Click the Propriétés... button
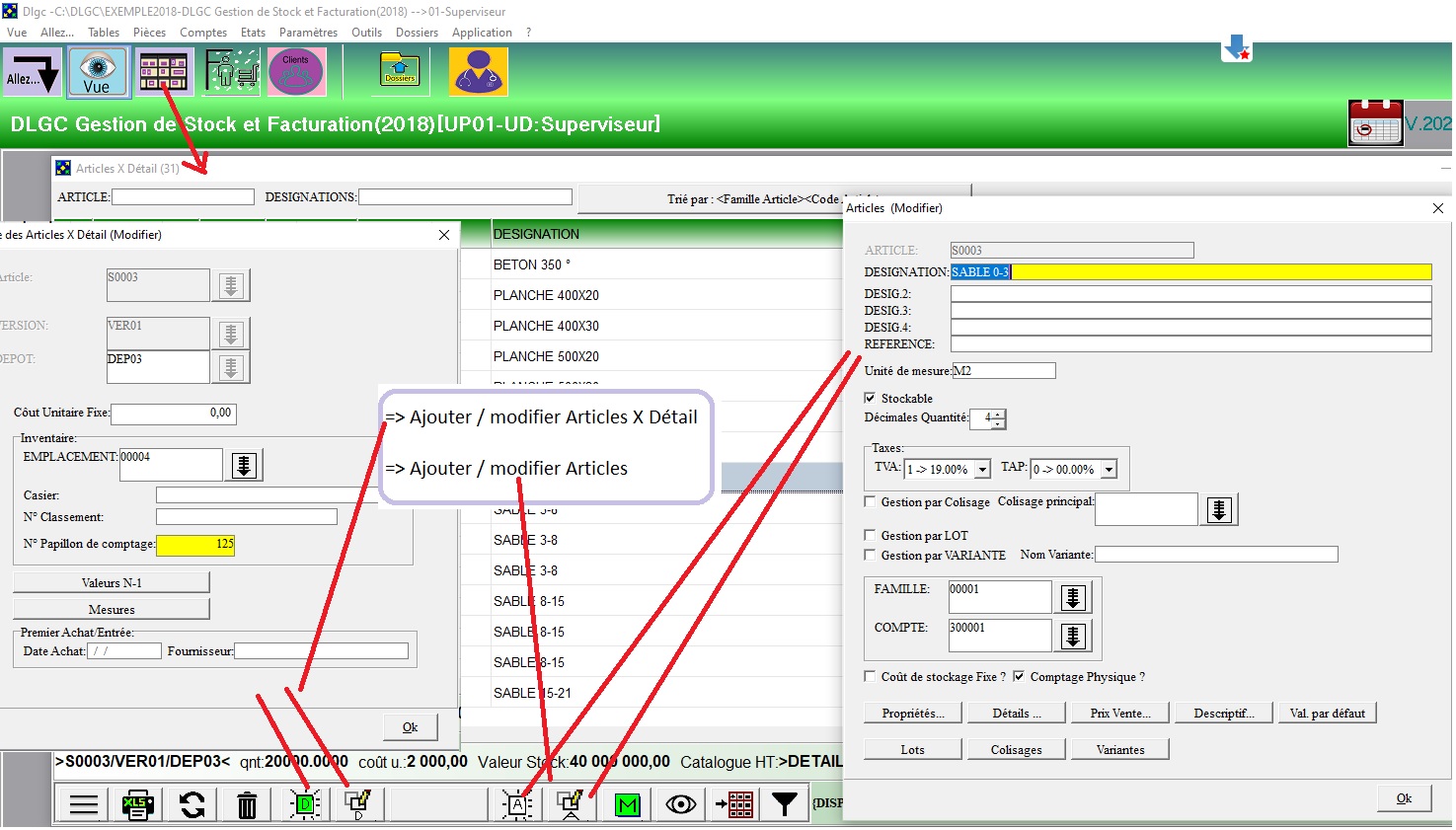 [913, 713]
